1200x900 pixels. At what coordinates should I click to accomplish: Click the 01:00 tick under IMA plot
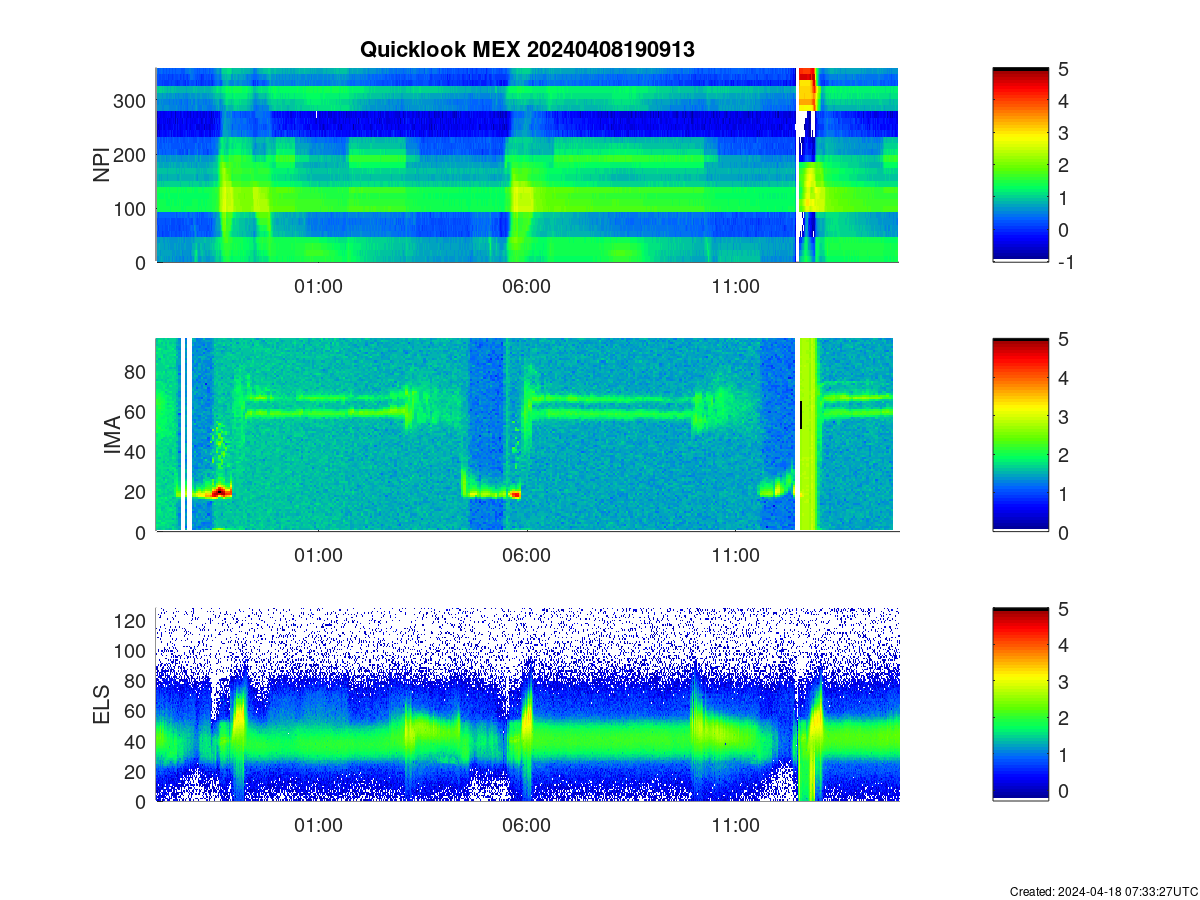[318, 556]
